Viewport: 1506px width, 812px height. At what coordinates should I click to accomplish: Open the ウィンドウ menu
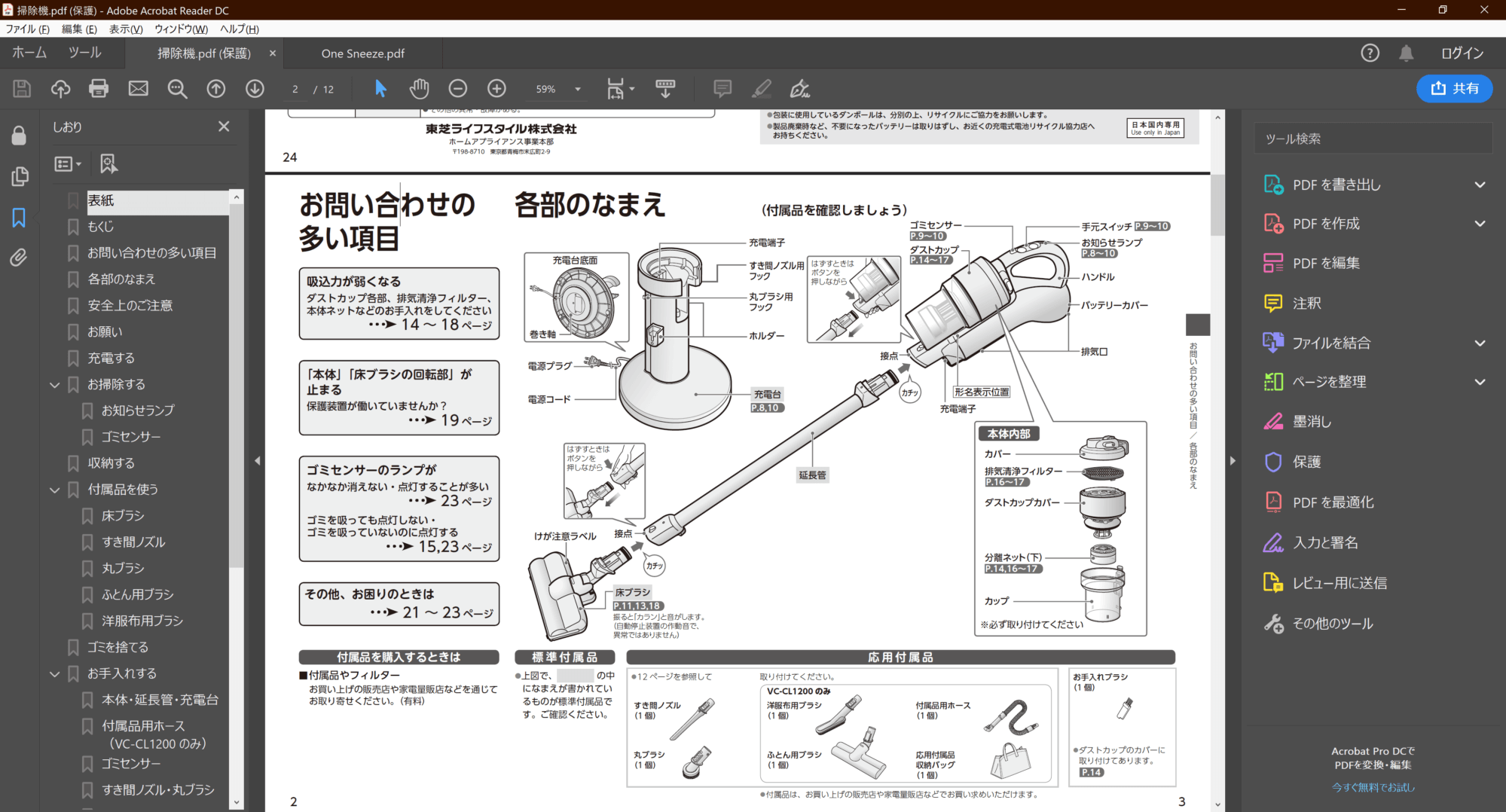tap(181, 29)
